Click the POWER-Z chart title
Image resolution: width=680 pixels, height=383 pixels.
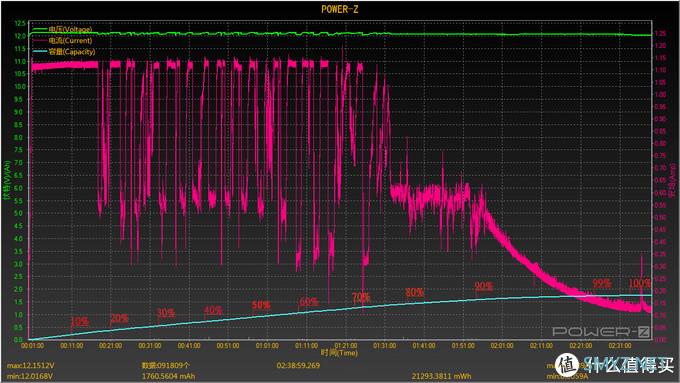[340, 9]
